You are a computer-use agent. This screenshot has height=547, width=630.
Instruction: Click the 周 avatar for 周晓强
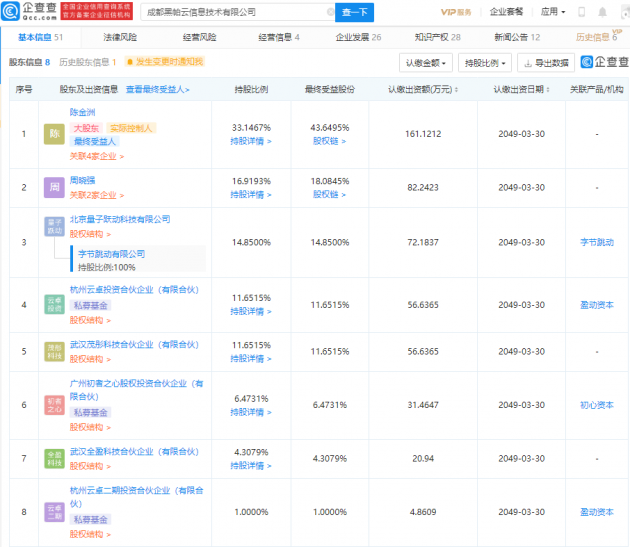(54, 187)
